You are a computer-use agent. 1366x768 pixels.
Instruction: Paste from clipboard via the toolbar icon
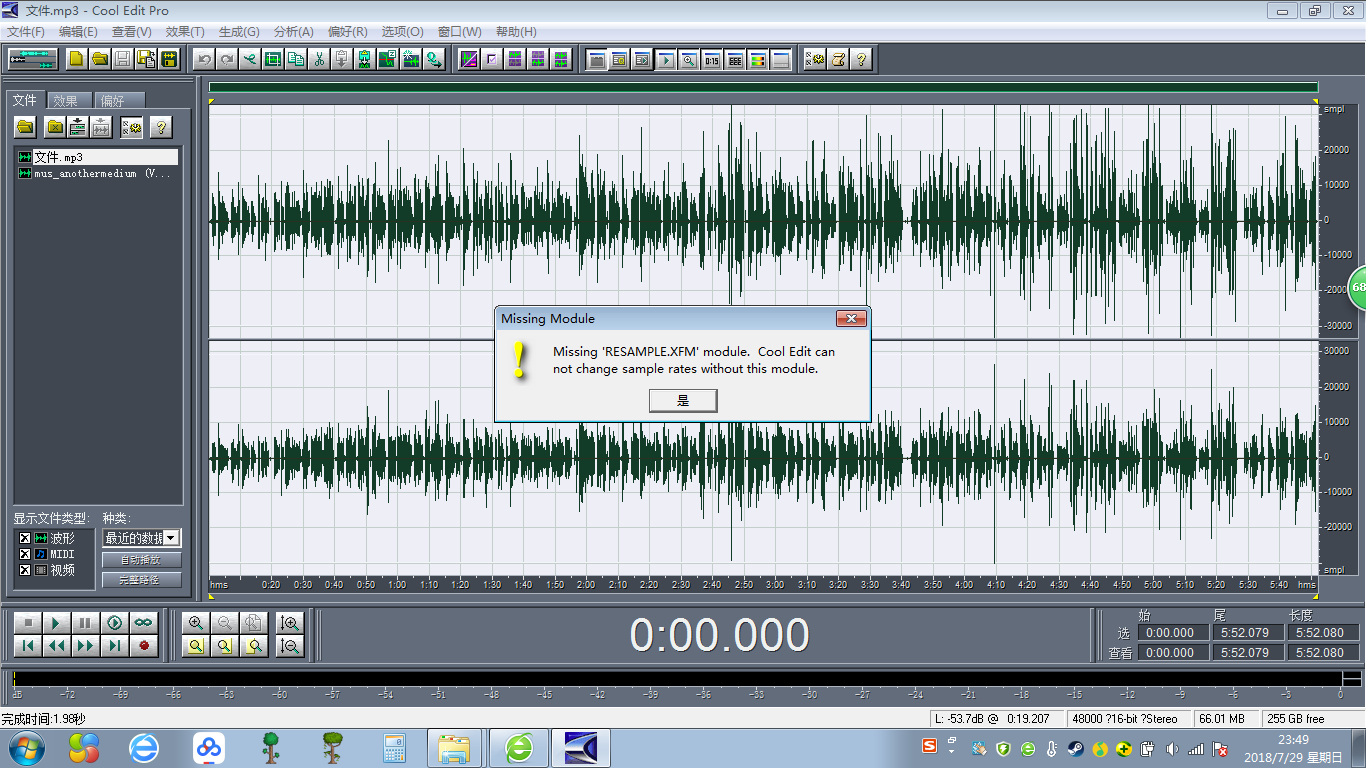coord(342,59)
